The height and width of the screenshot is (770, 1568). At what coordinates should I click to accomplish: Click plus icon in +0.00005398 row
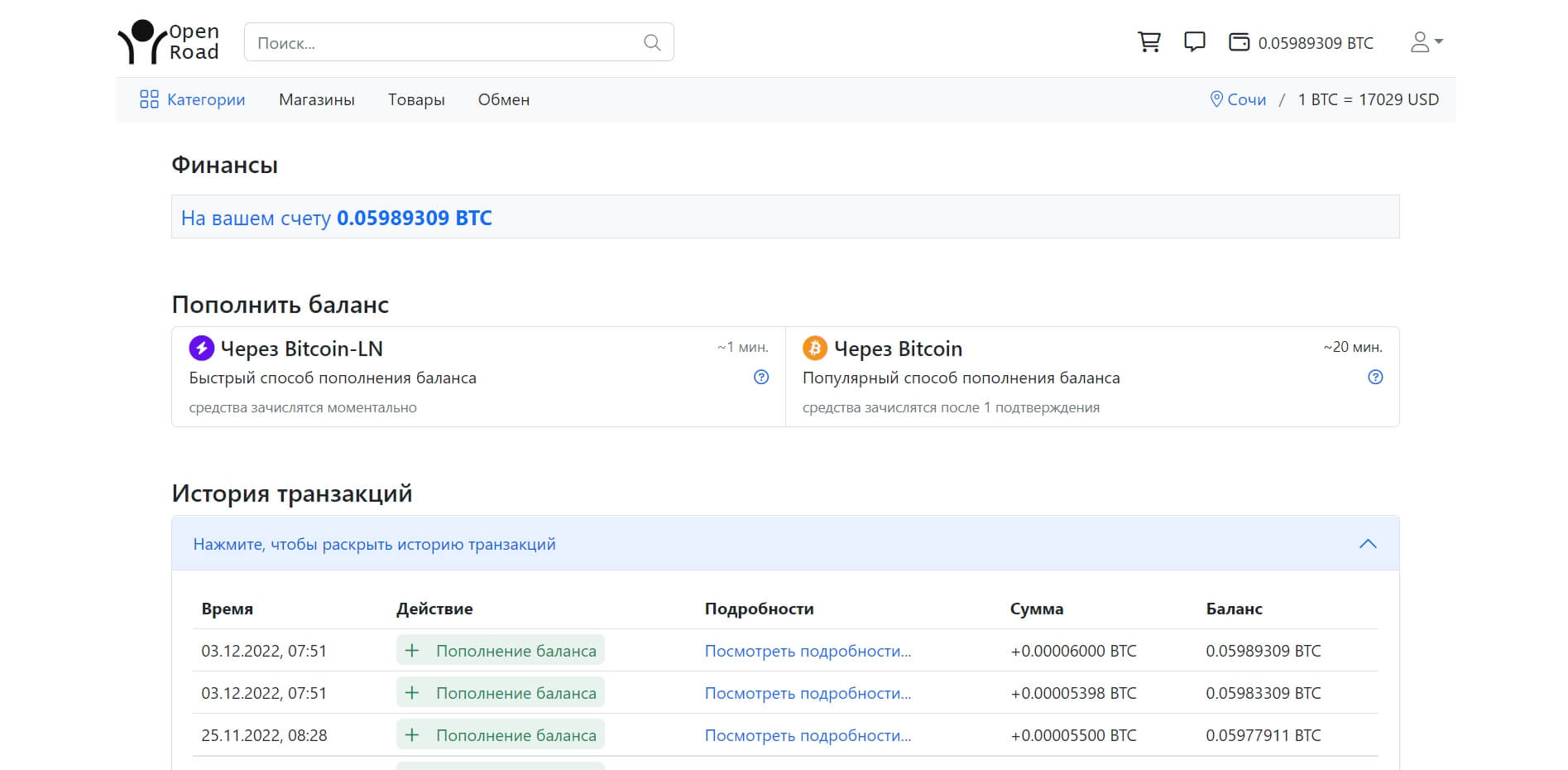tap(412, 693)
